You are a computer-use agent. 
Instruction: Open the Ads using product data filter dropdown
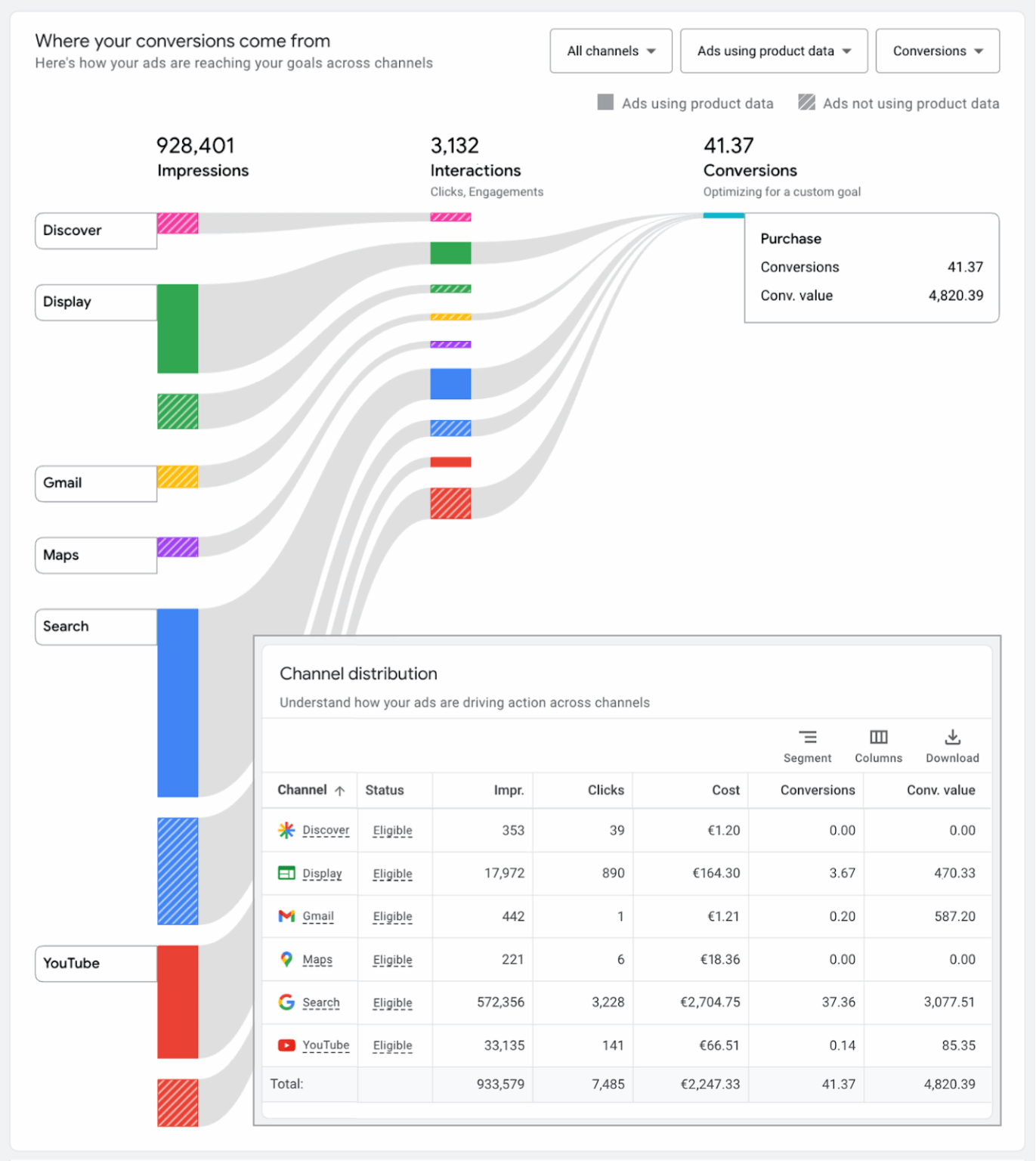coord(773,51)
